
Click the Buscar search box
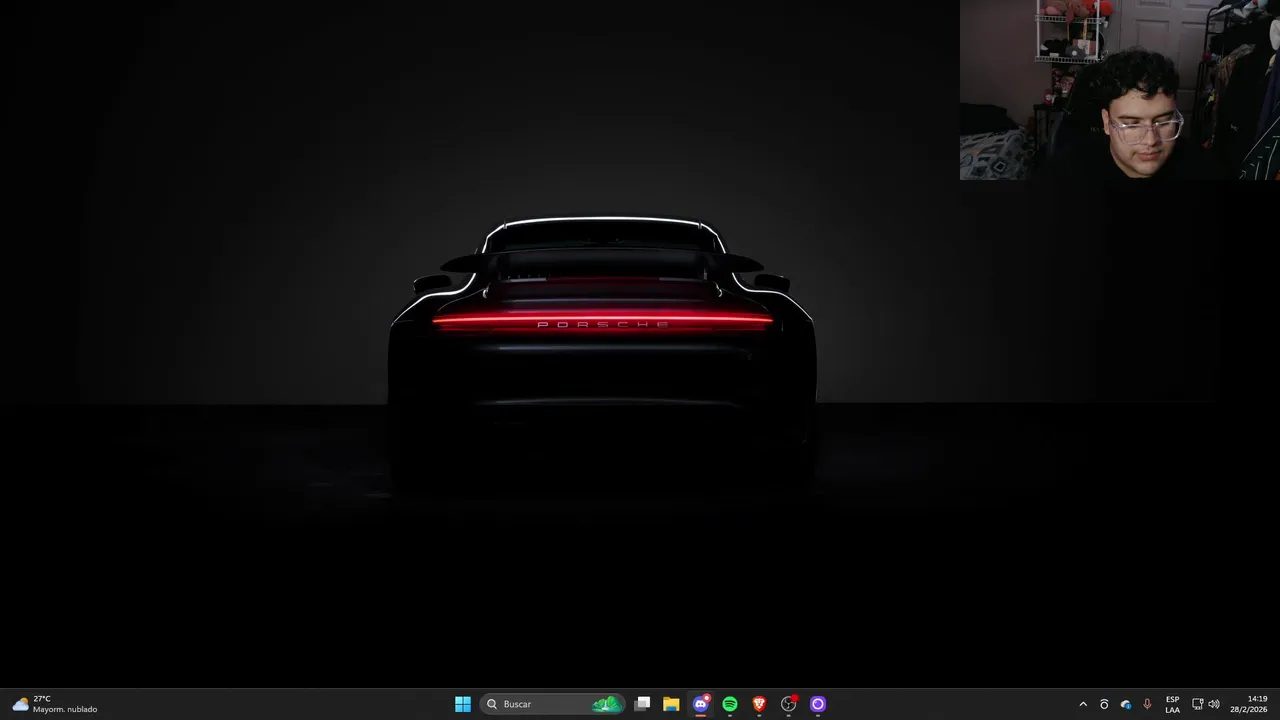(553, 704)
